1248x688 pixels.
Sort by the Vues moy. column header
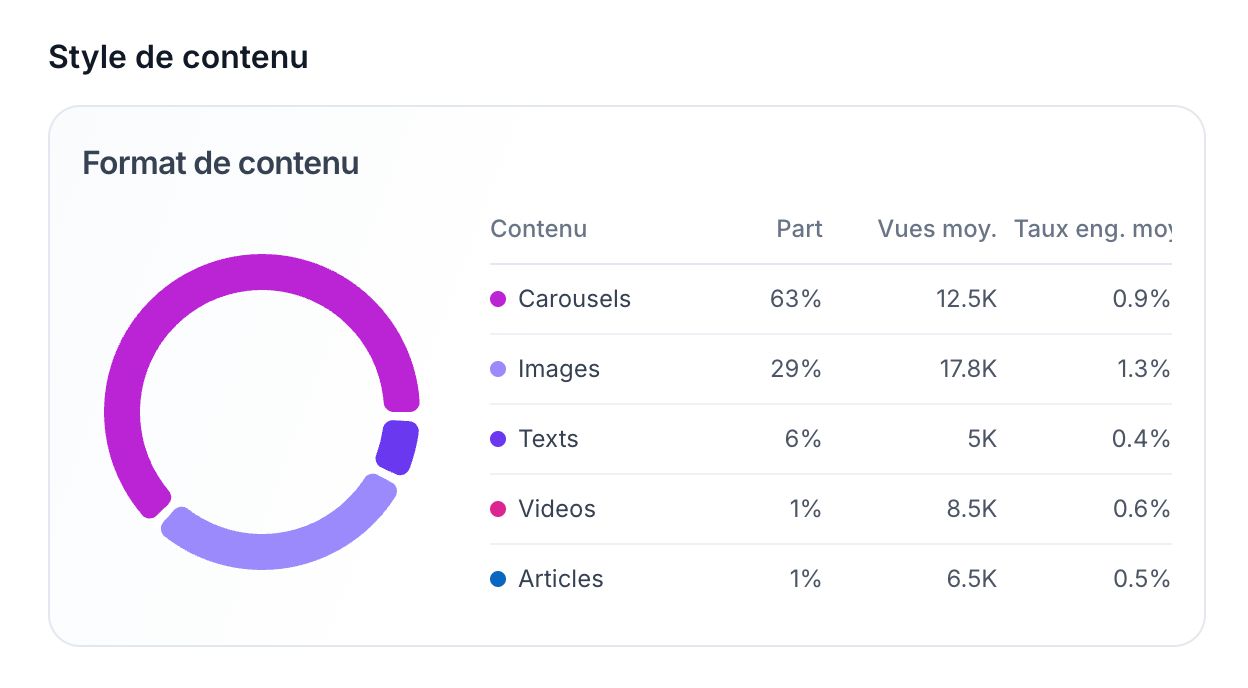[x=937, y=229]
